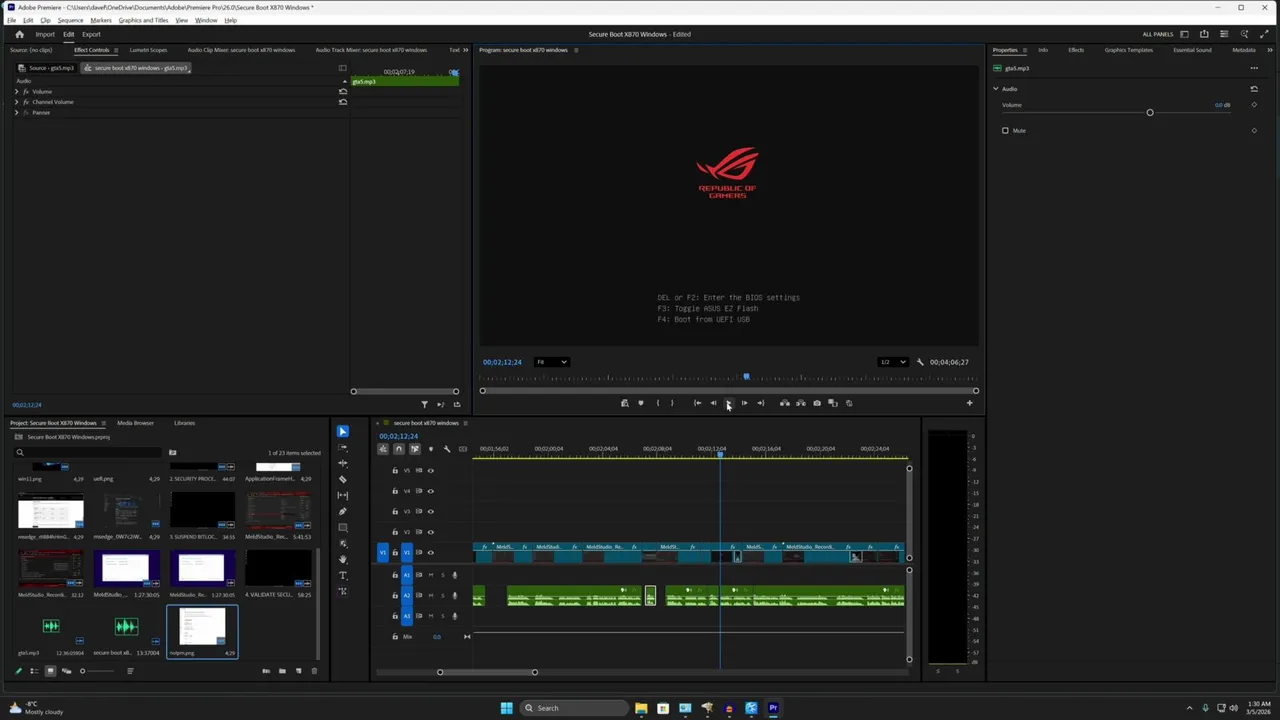Create a new bin with folder icon

click(x=282, y=671)
